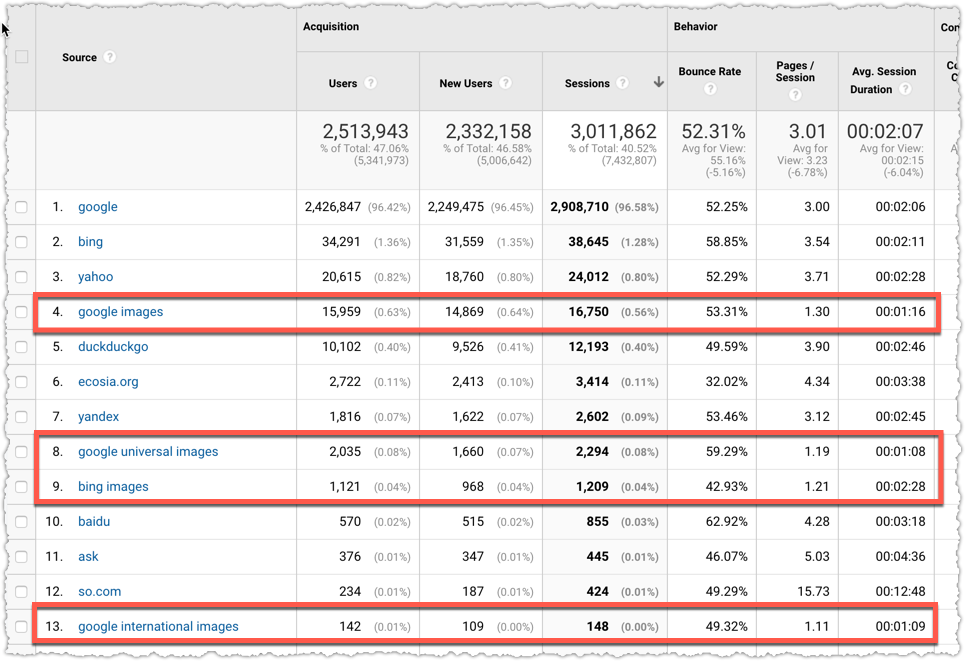Click the Acquisition group header

pyautogui.click(x=331, y=26)
